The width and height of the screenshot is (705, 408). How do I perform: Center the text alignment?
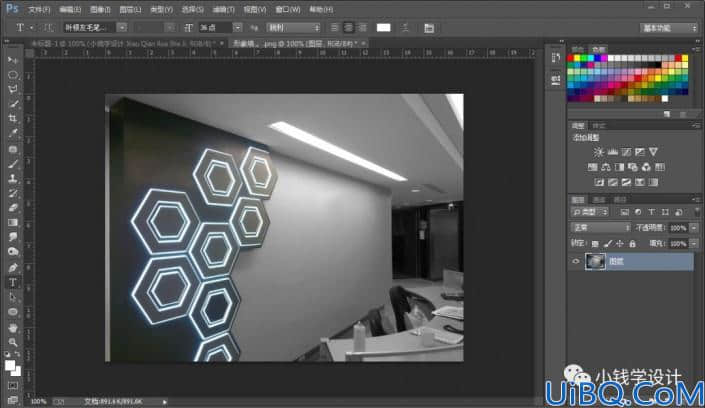coord(348,28)
